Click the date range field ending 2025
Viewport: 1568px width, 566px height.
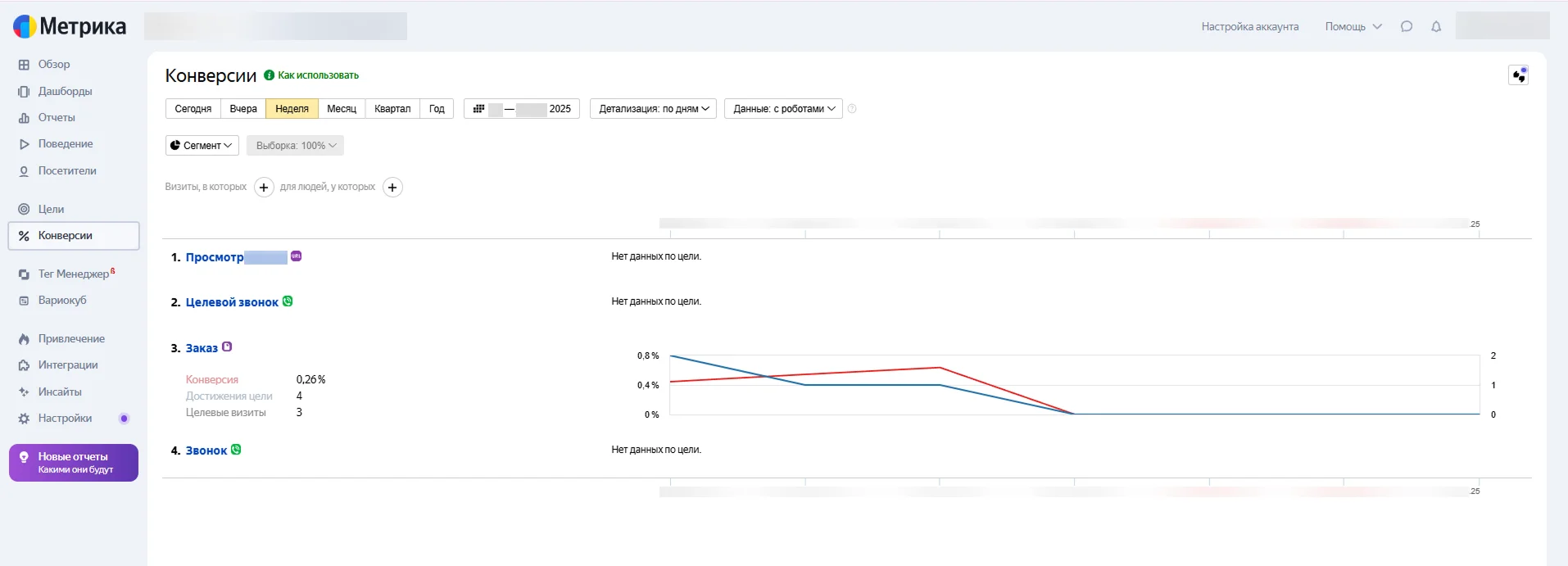pos(522,109)
